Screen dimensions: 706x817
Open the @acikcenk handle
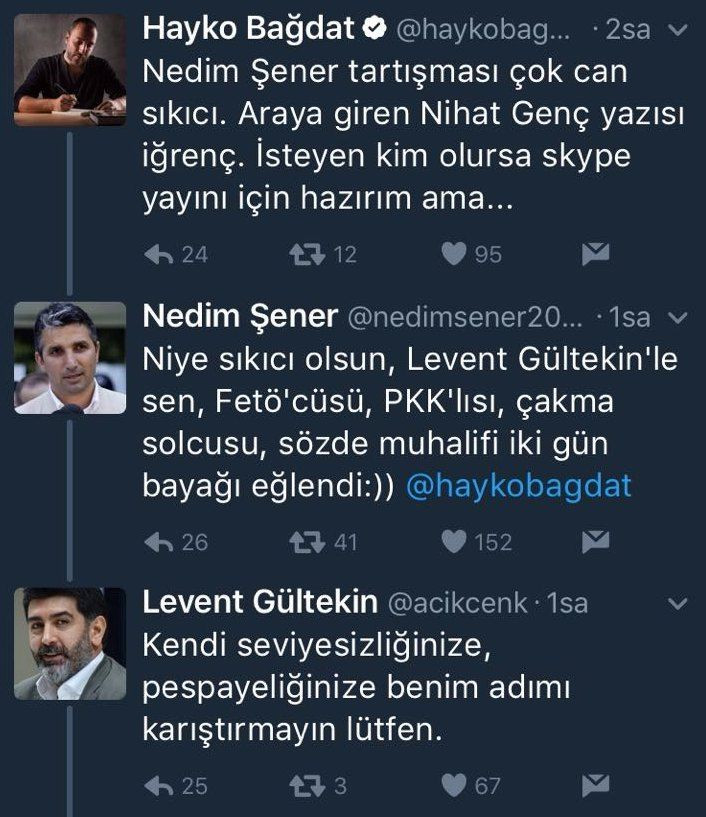(x=458, y=603)
